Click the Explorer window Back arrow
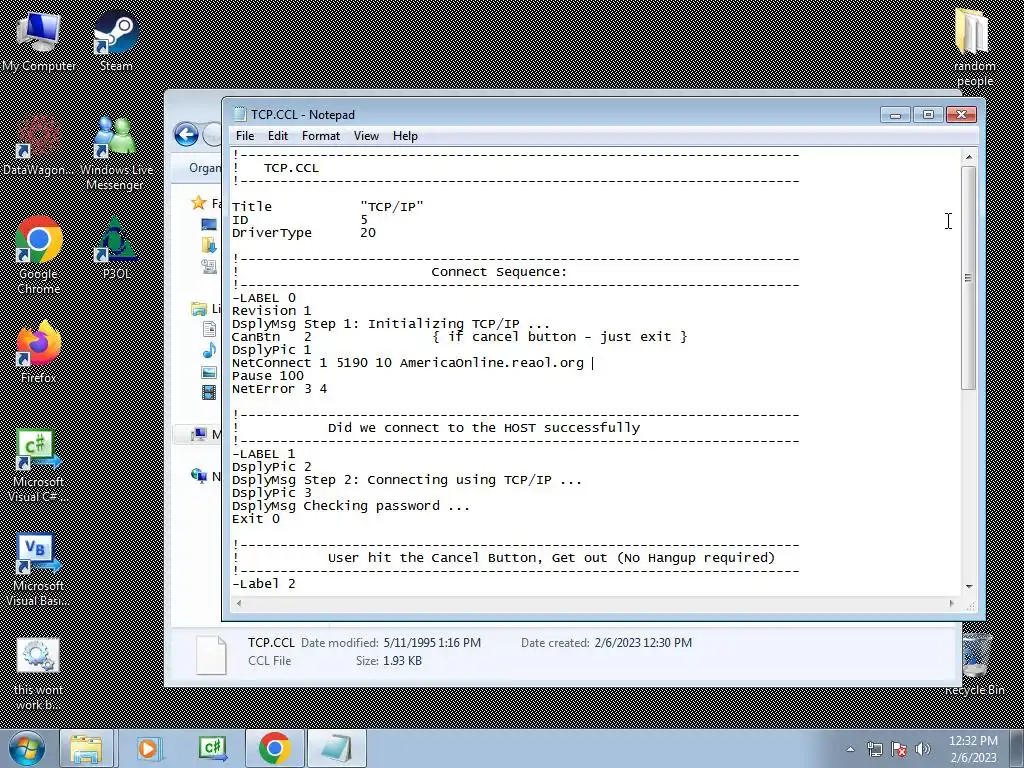The height and width of the screenshot is (768, 1024). [x=186, y=135]
